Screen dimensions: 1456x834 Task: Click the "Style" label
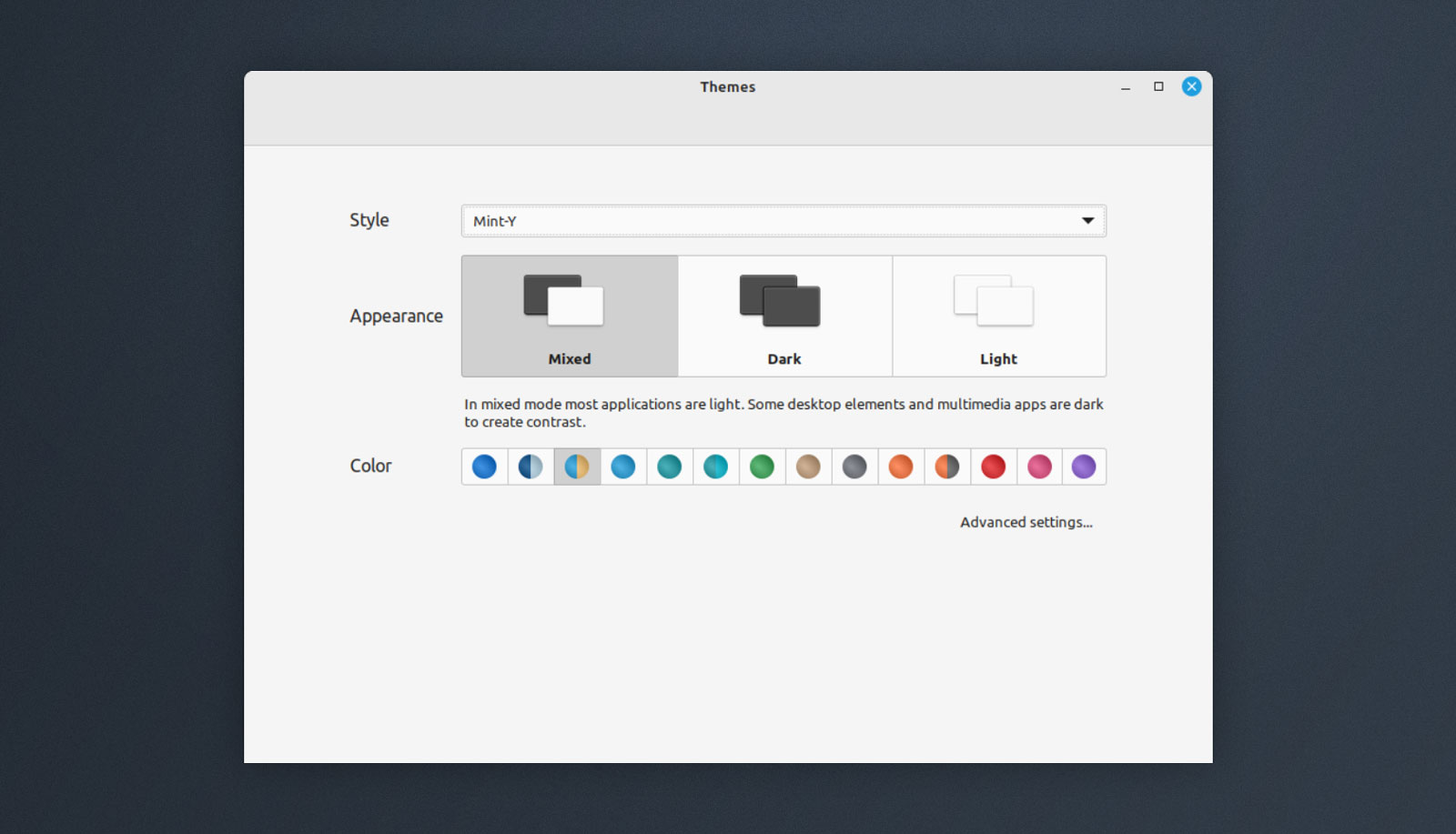(369, 220)
